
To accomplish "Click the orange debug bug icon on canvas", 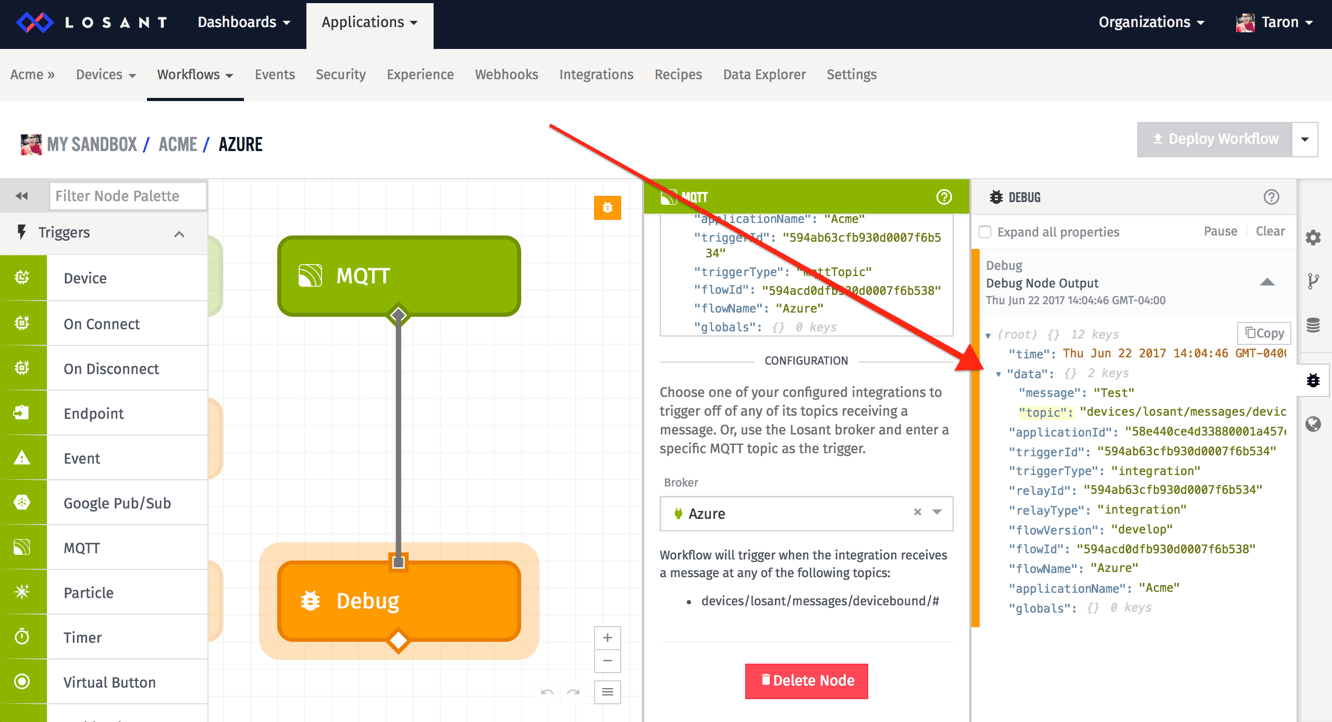I will click(x=607, y=208).
